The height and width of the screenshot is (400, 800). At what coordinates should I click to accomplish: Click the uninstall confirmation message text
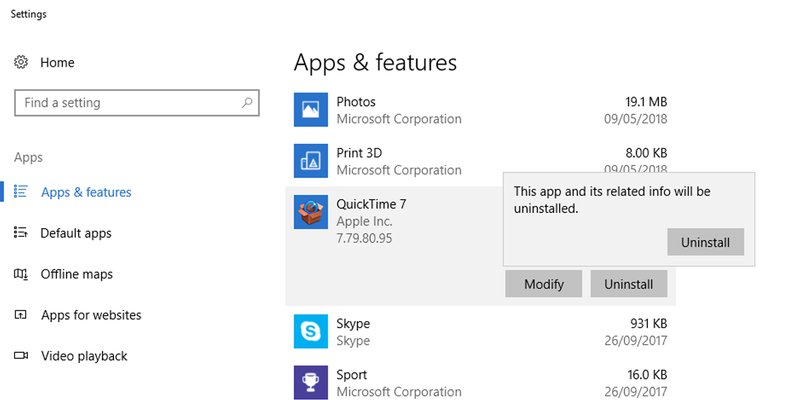click(x=612, y=199)
